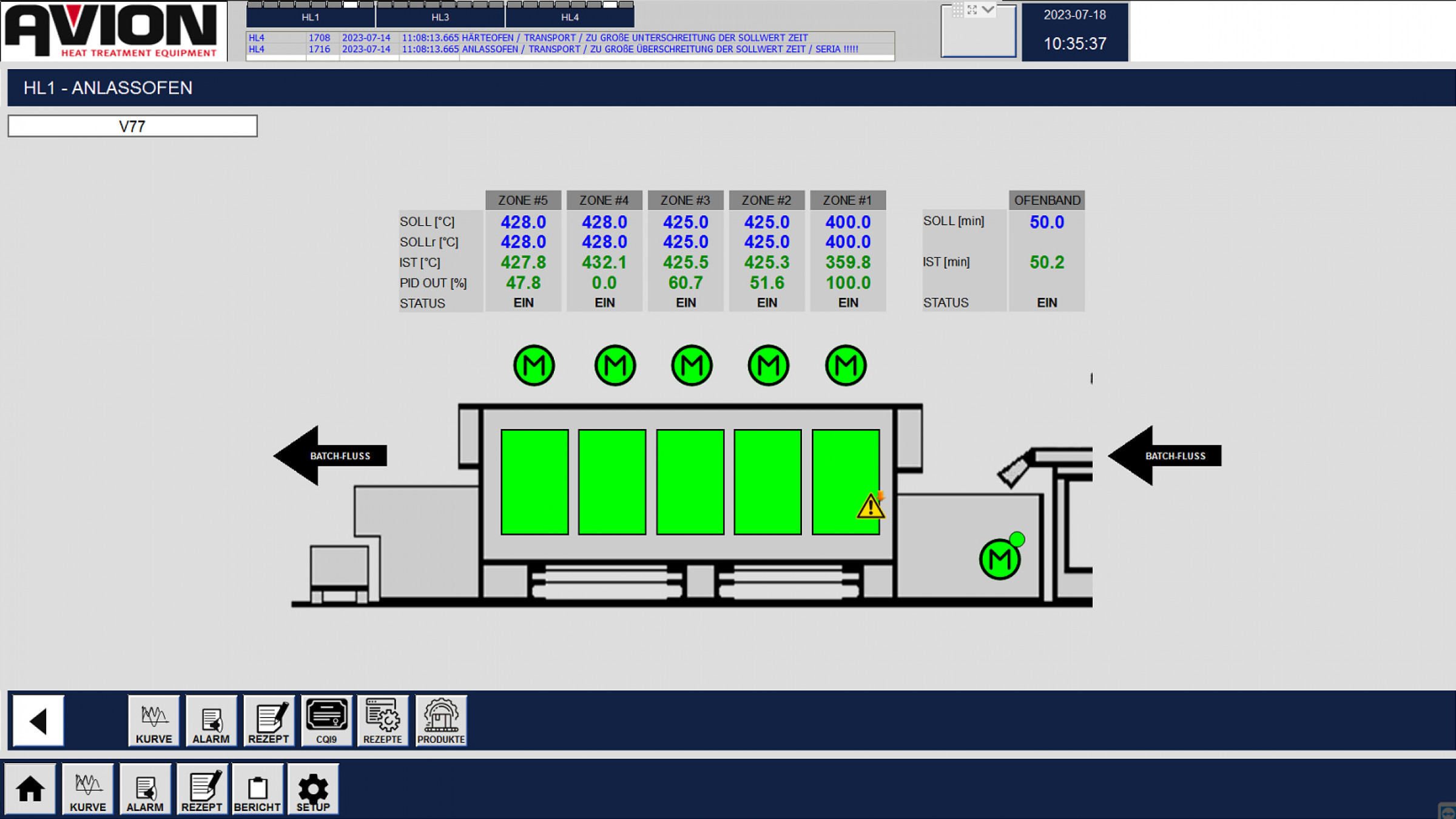This screenshot has width=1456, height=819.
Task: Click the dotted grid handle at the top
Action: pos(957,9)
